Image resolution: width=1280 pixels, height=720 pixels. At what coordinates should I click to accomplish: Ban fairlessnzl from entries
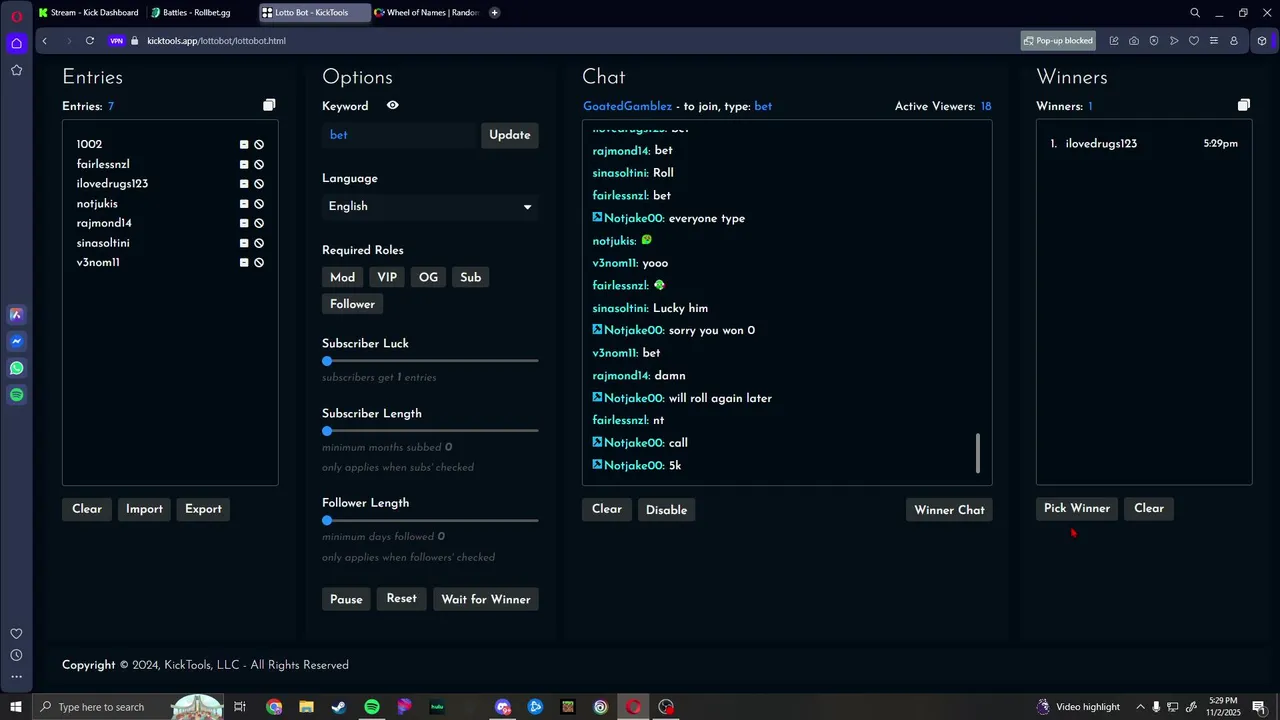[x=259, y=164]
